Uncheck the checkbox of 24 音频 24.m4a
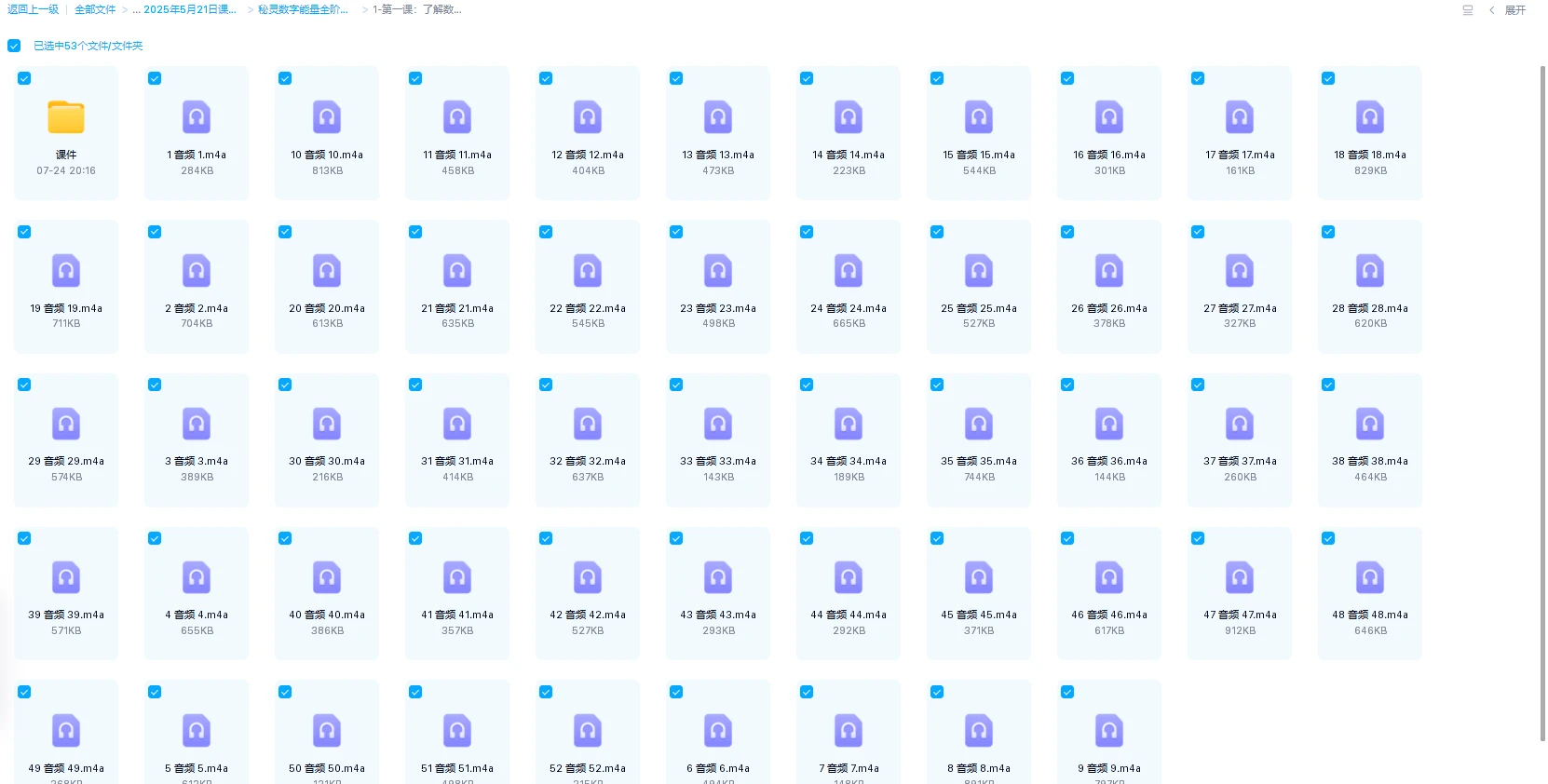The image size is (1548, 784). (807, 232)
